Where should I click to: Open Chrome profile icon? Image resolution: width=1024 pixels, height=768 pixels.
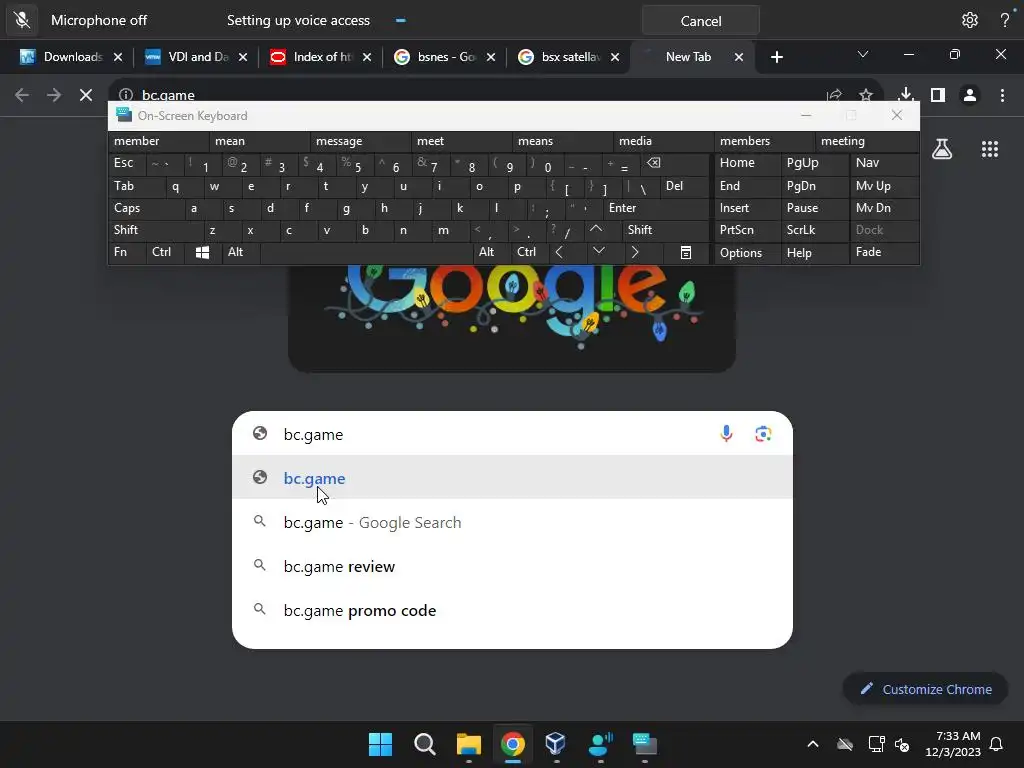(970, 95)
